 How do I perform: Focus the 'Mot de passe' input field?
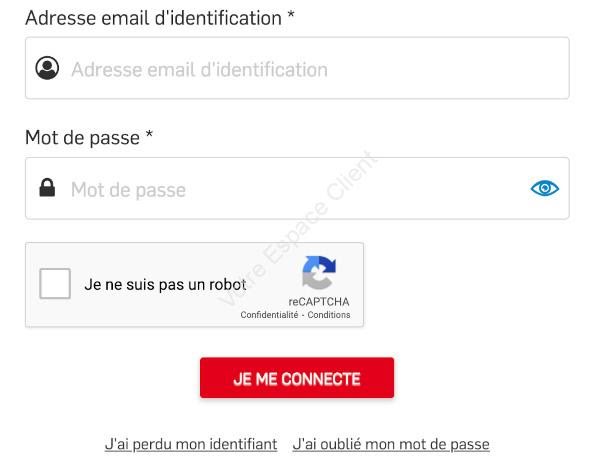click(x=297, y=188)
